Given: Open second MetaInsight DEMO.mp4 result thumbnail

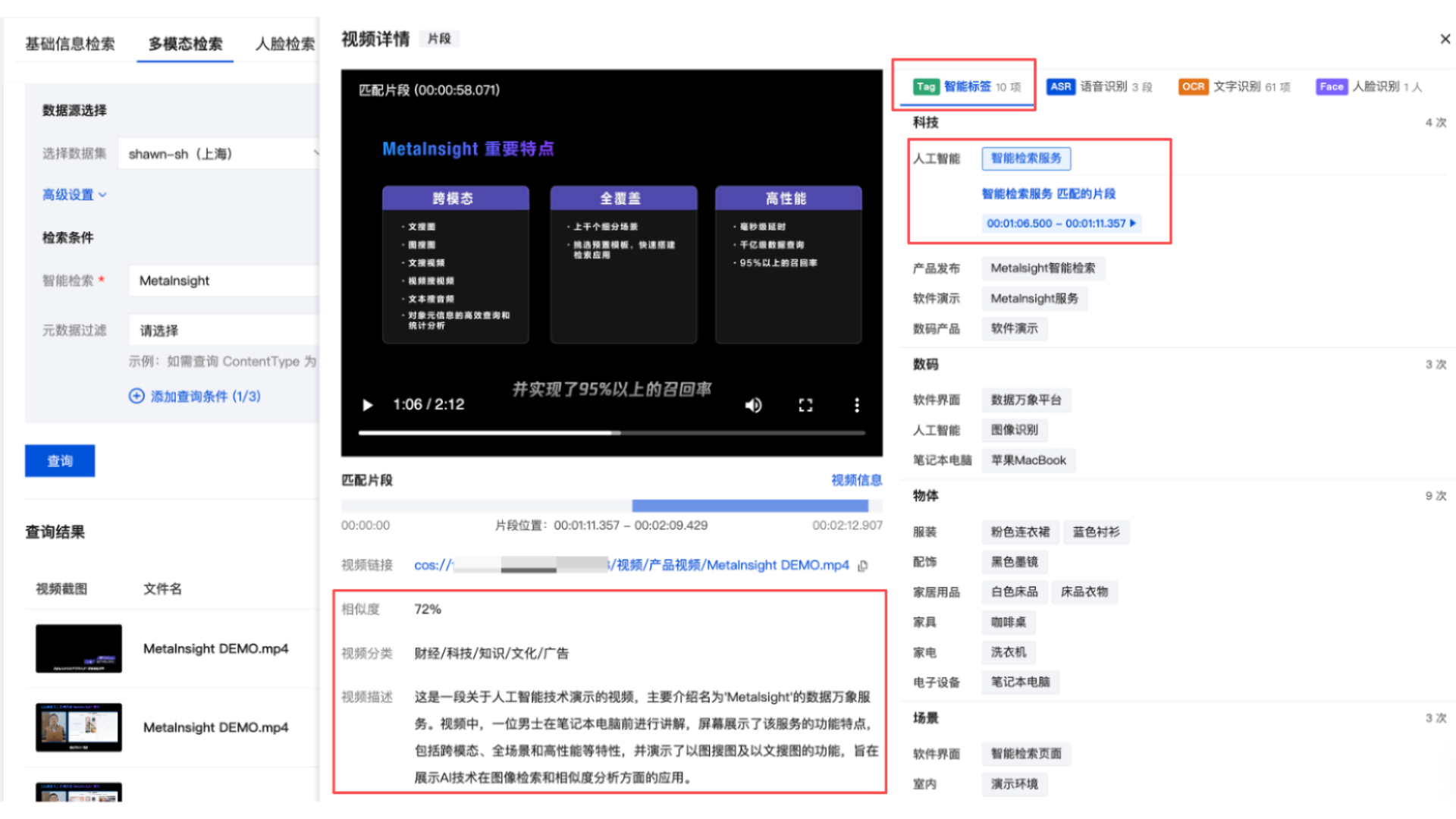Looking at the screenshot, I should [79, 727].
